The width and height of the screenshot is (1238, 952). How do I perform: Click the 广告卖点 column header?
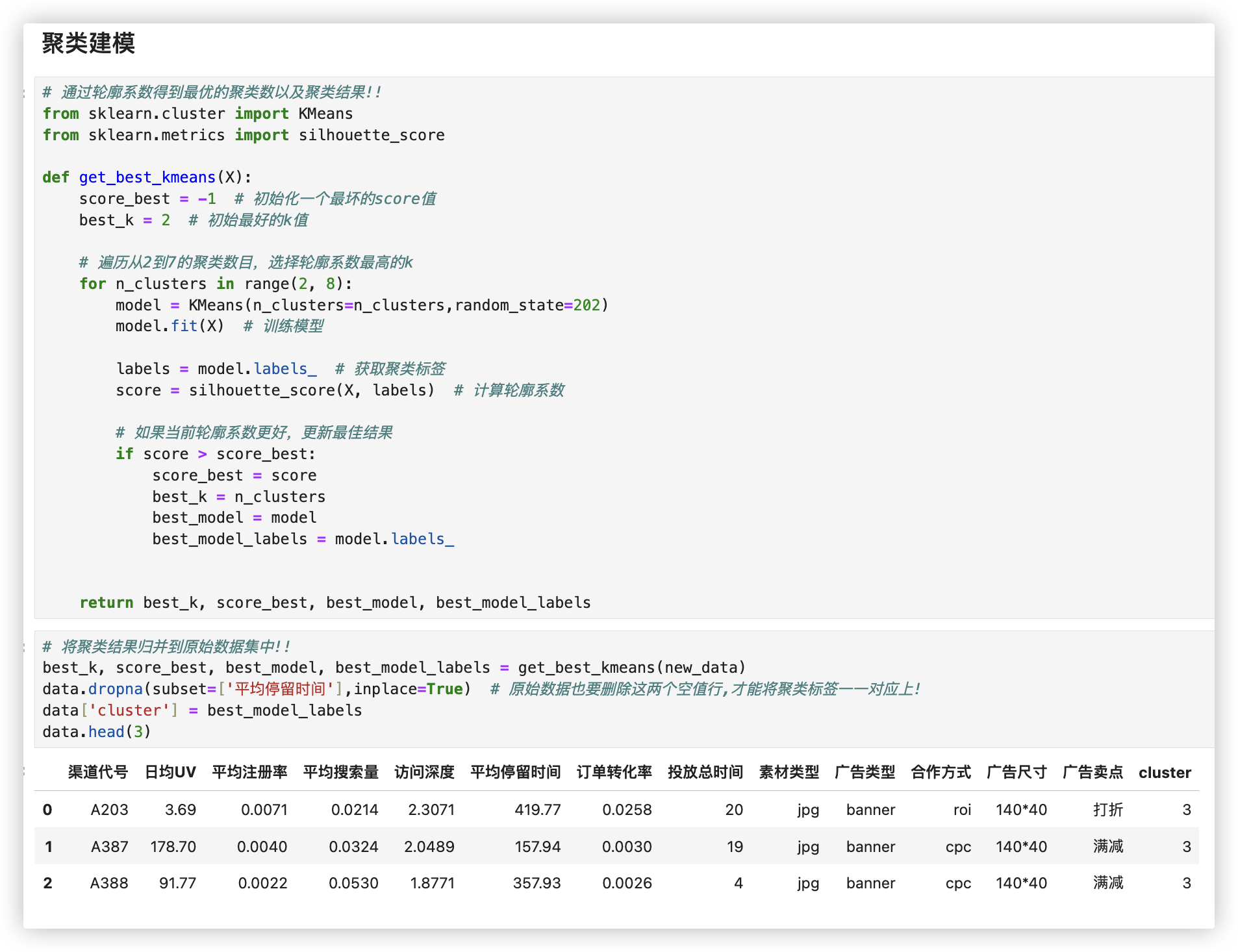tap(1093, 772)
